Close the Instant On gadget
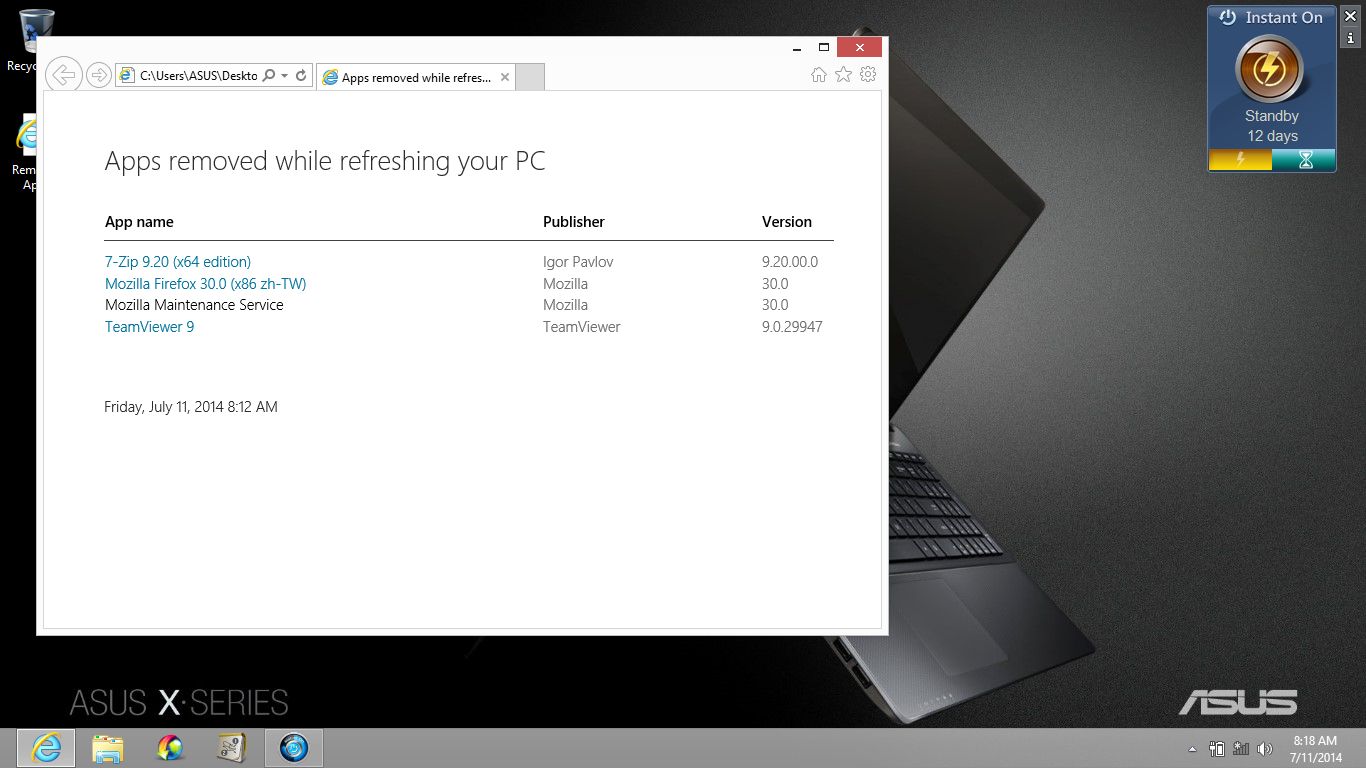Screen dimensions: 1366x768 click(x=1350, y=16)
